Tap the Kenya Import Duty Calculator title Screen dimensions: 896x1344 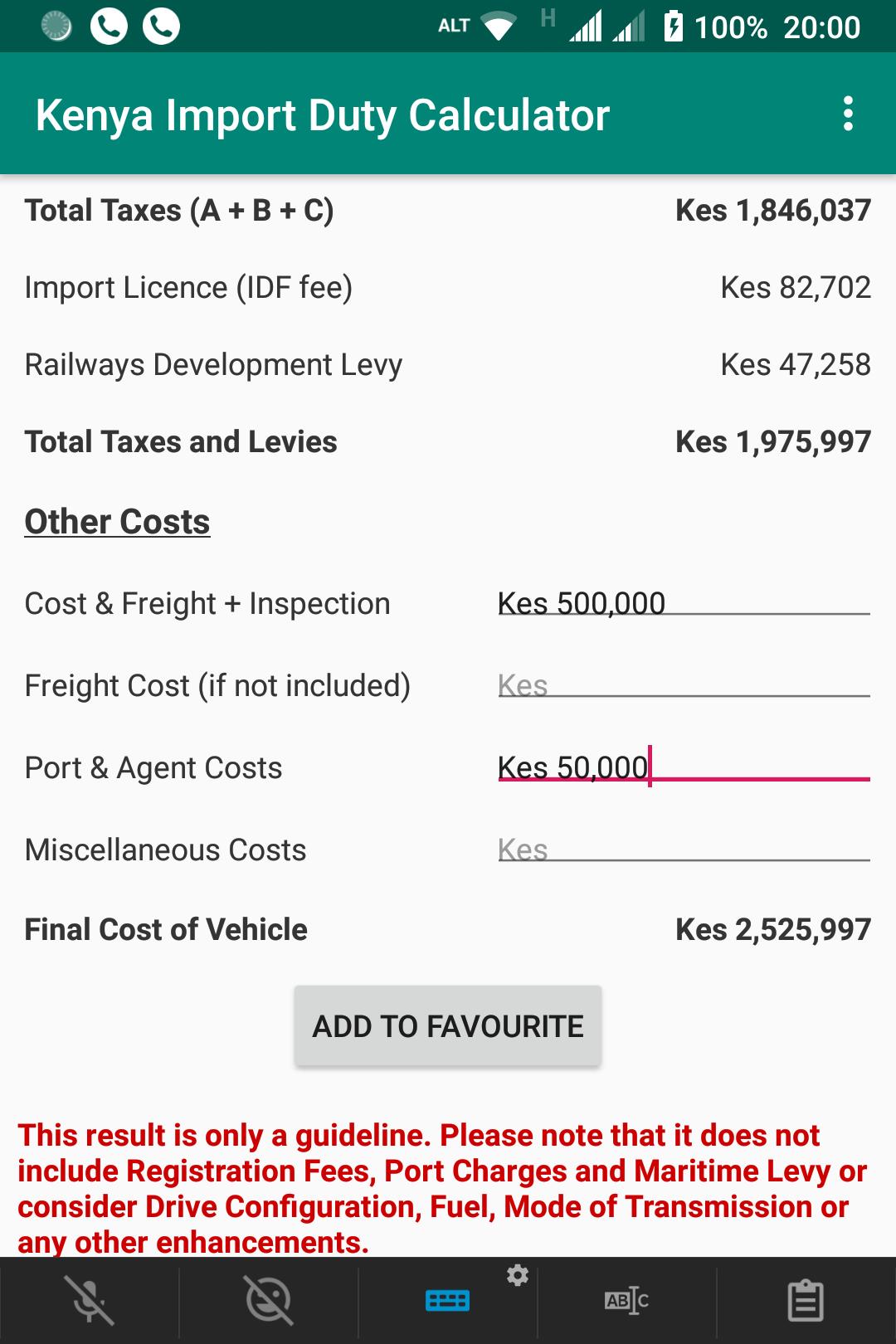[323, 115]
